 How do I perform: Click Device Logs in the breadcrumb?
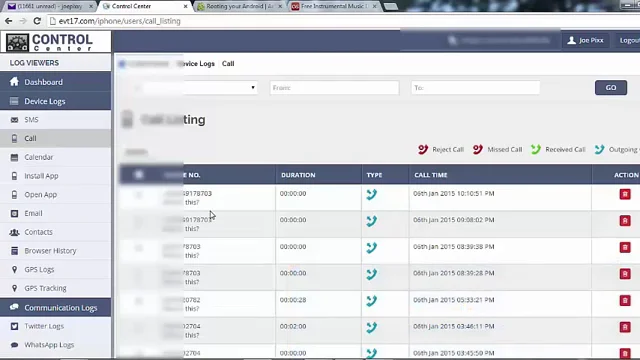coord(197,64)
